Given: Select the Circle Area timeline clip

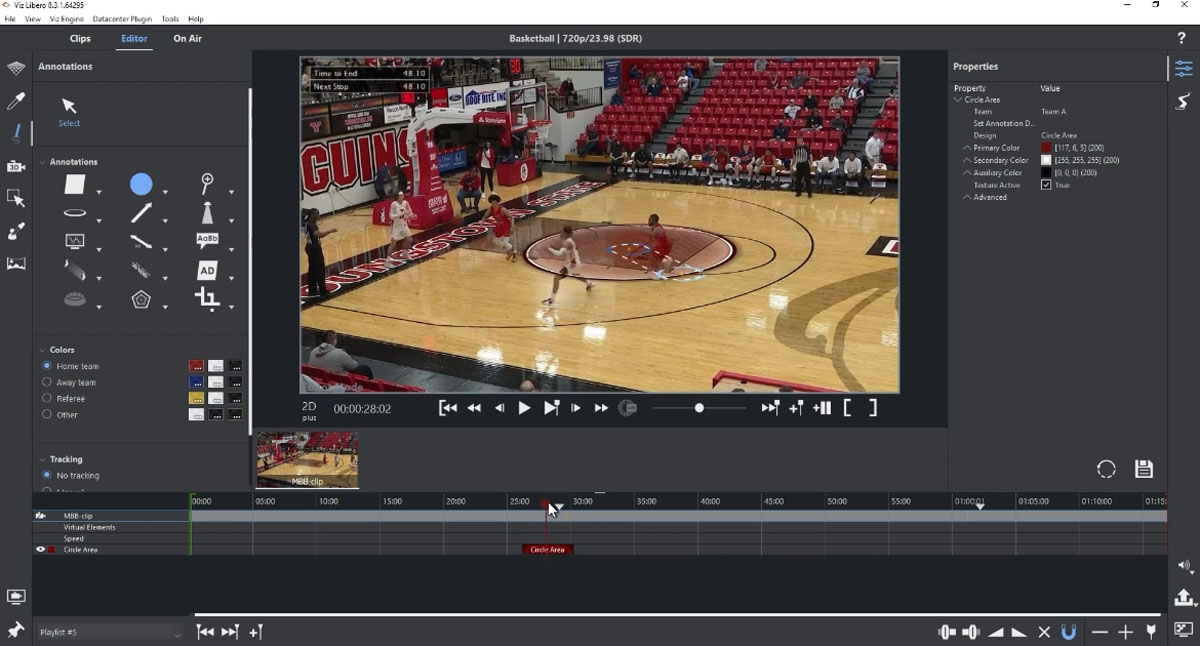Looking at the screenshot, I should (x=548, y=550).
